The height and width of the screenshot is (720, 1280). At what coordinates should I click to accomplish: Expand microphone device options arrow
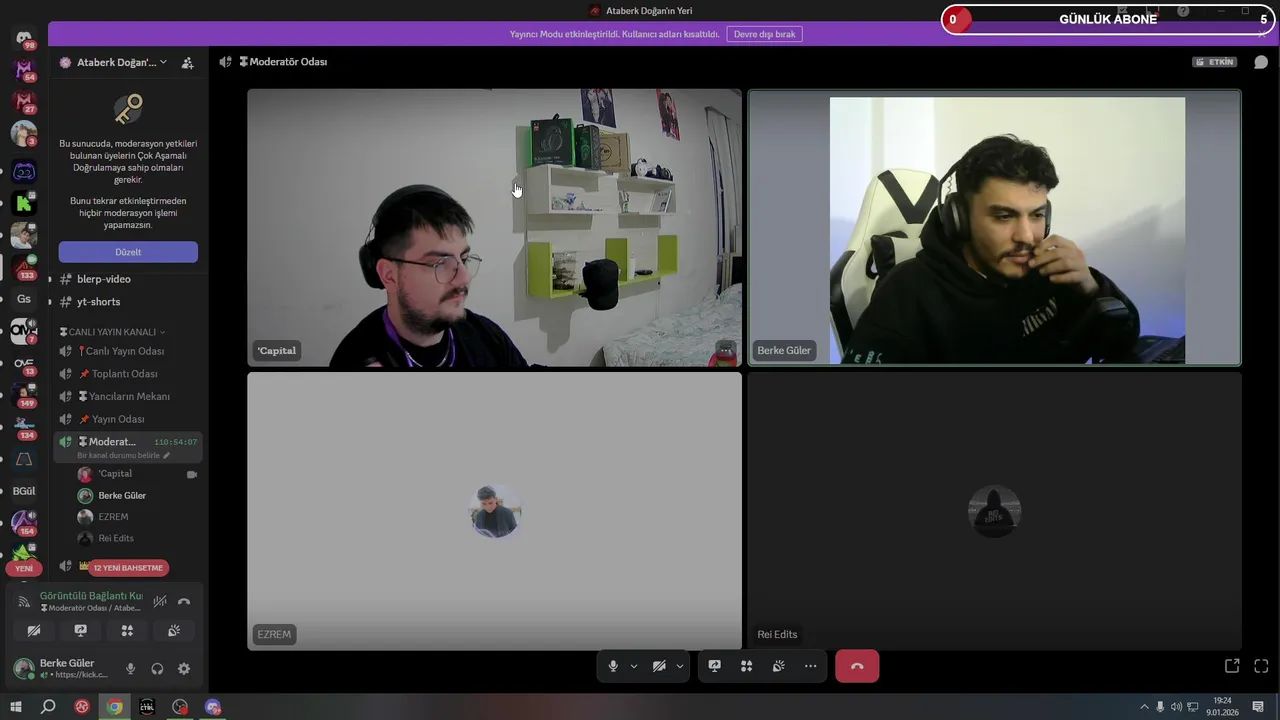(x=634, y=666)
